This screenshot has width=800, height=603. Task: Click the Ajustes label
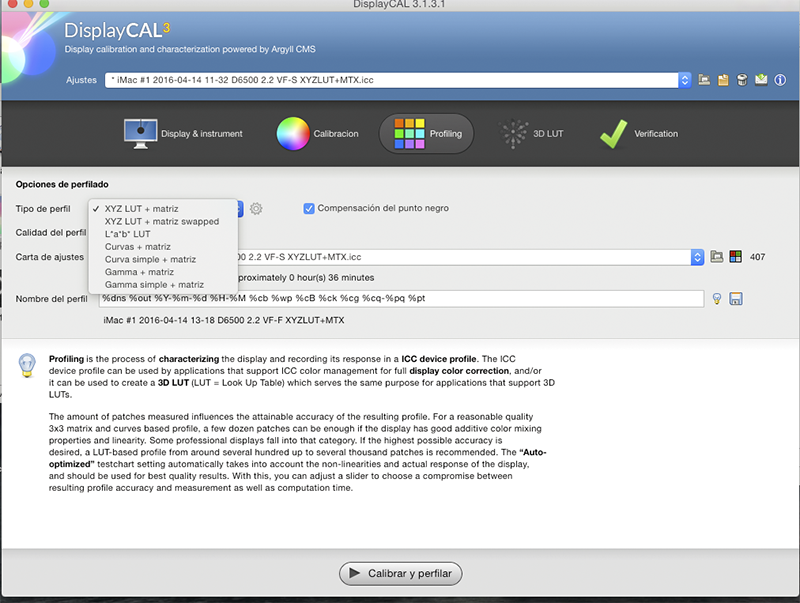tap(81, 80)
